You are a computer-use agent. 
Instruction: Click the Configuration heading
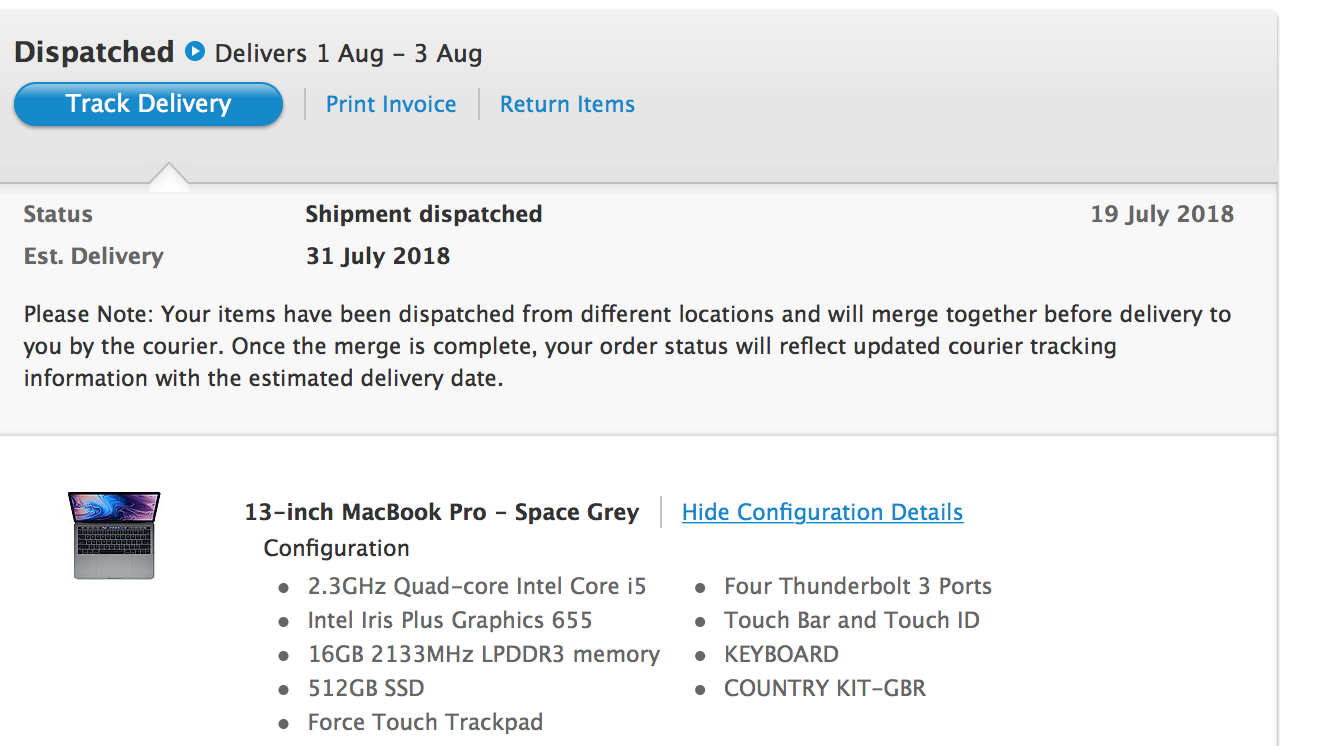(336, 548)
